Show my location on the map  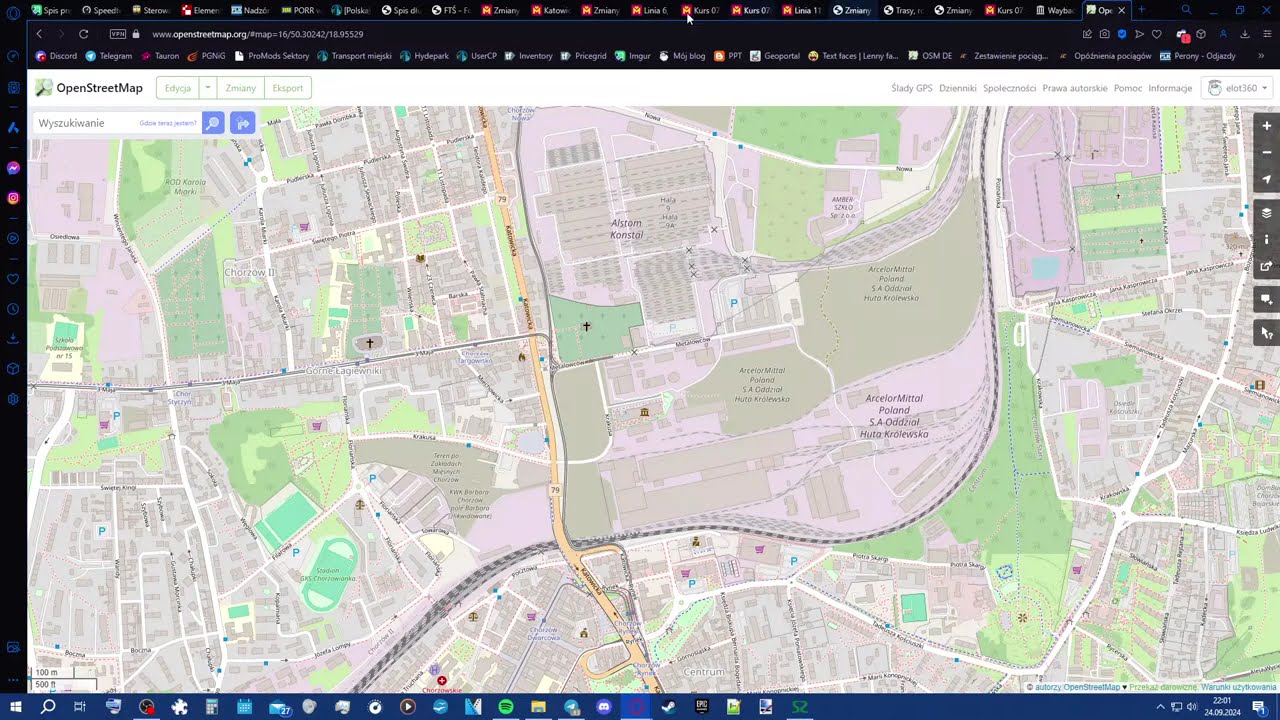click(1267, 180)
